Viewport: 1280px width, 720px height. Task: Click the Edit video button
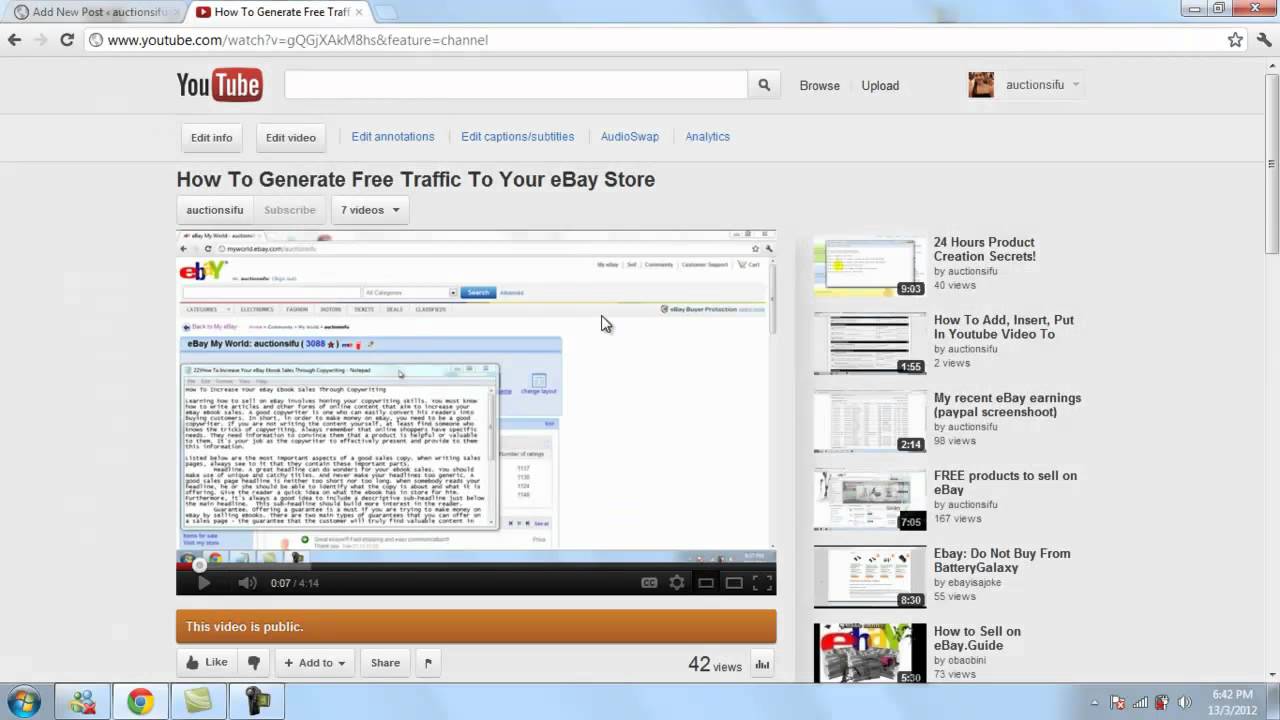click(x=291, y=138)
